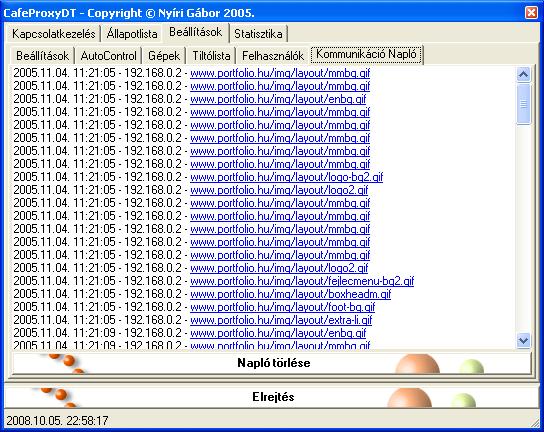The width and height of the screenshot is (544, 432).
Task: Open the Felhasználók sub-tab
Action: pos(273,56)
